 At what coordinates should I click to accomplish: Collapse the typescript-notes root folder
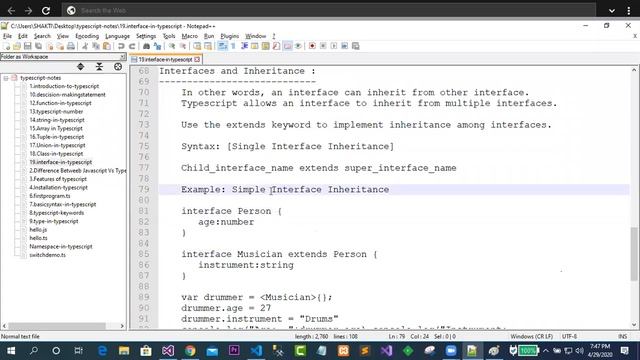6,78
